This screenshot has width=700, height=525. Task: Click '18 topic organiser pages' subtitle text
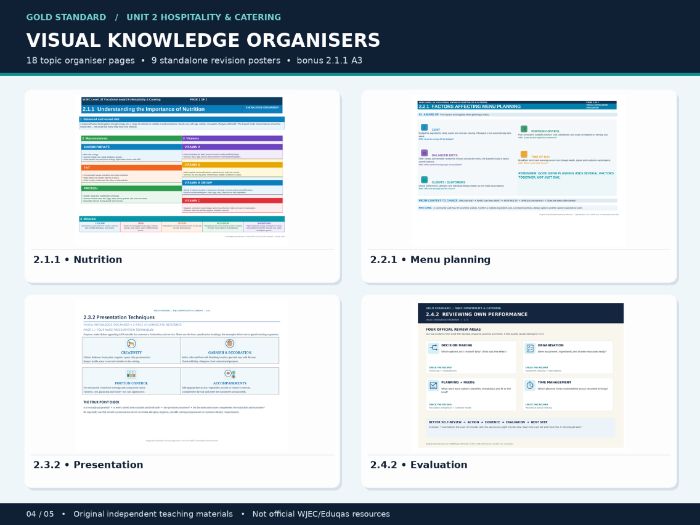pyautogui.click(x=80, y=60)
